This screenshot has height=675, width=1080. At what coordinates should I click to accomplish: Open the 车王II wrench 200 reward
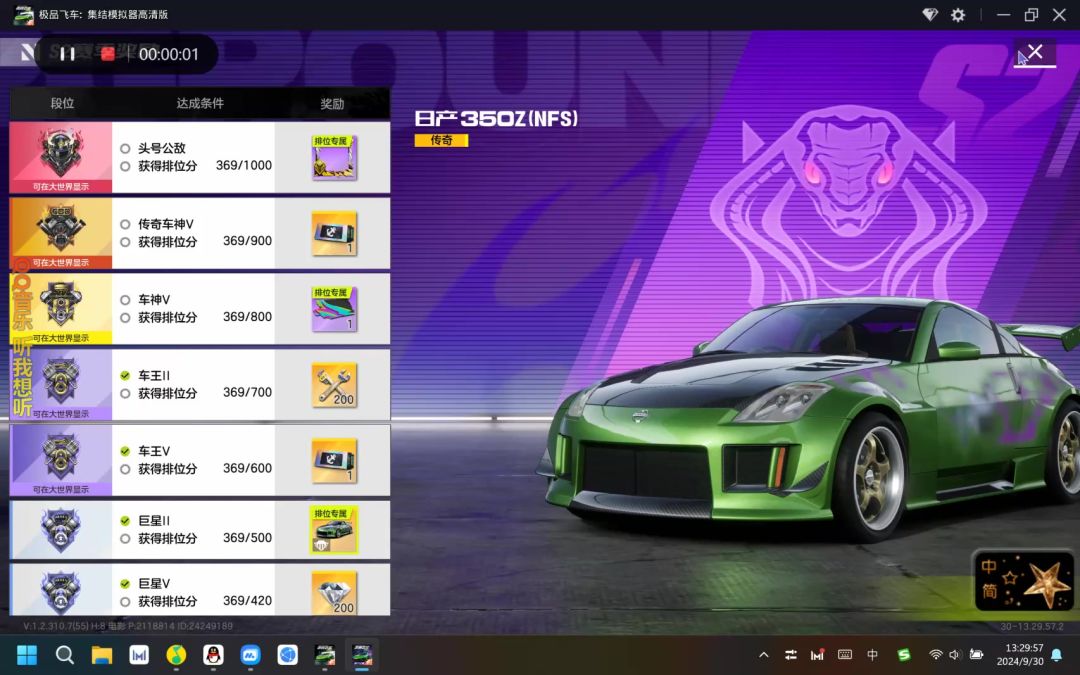(x=334, y=385)
